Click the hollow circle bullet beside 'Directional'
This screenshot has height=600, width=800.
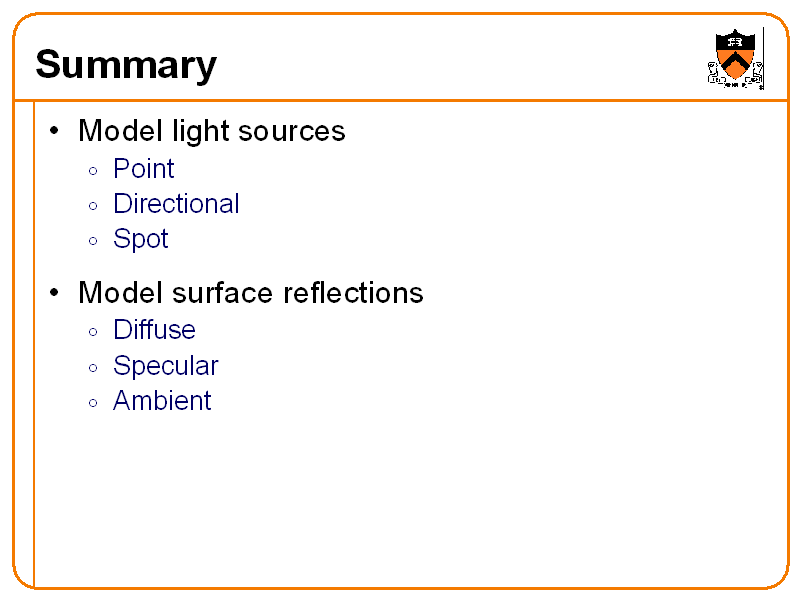click(92, 206)
